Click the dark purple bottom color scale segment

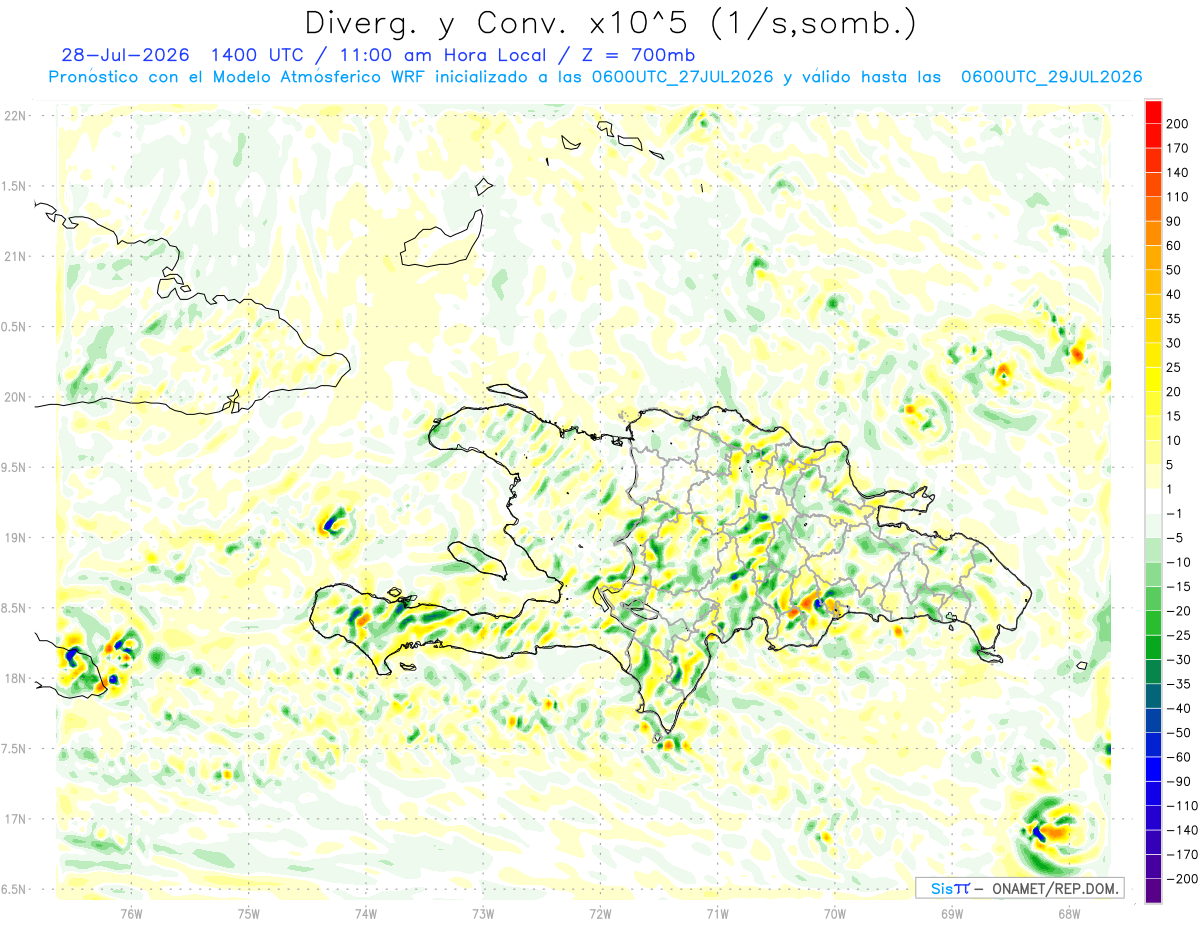tap(1153, 891)
